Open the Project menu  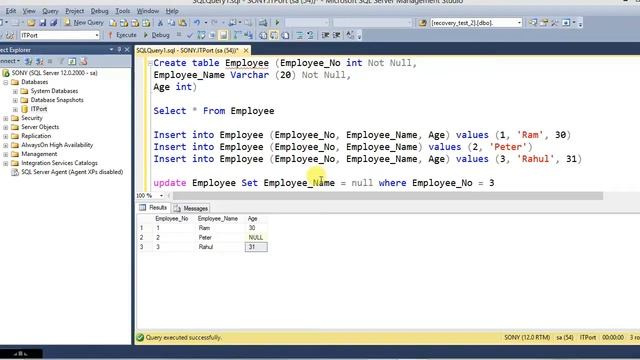coord(75,11)
